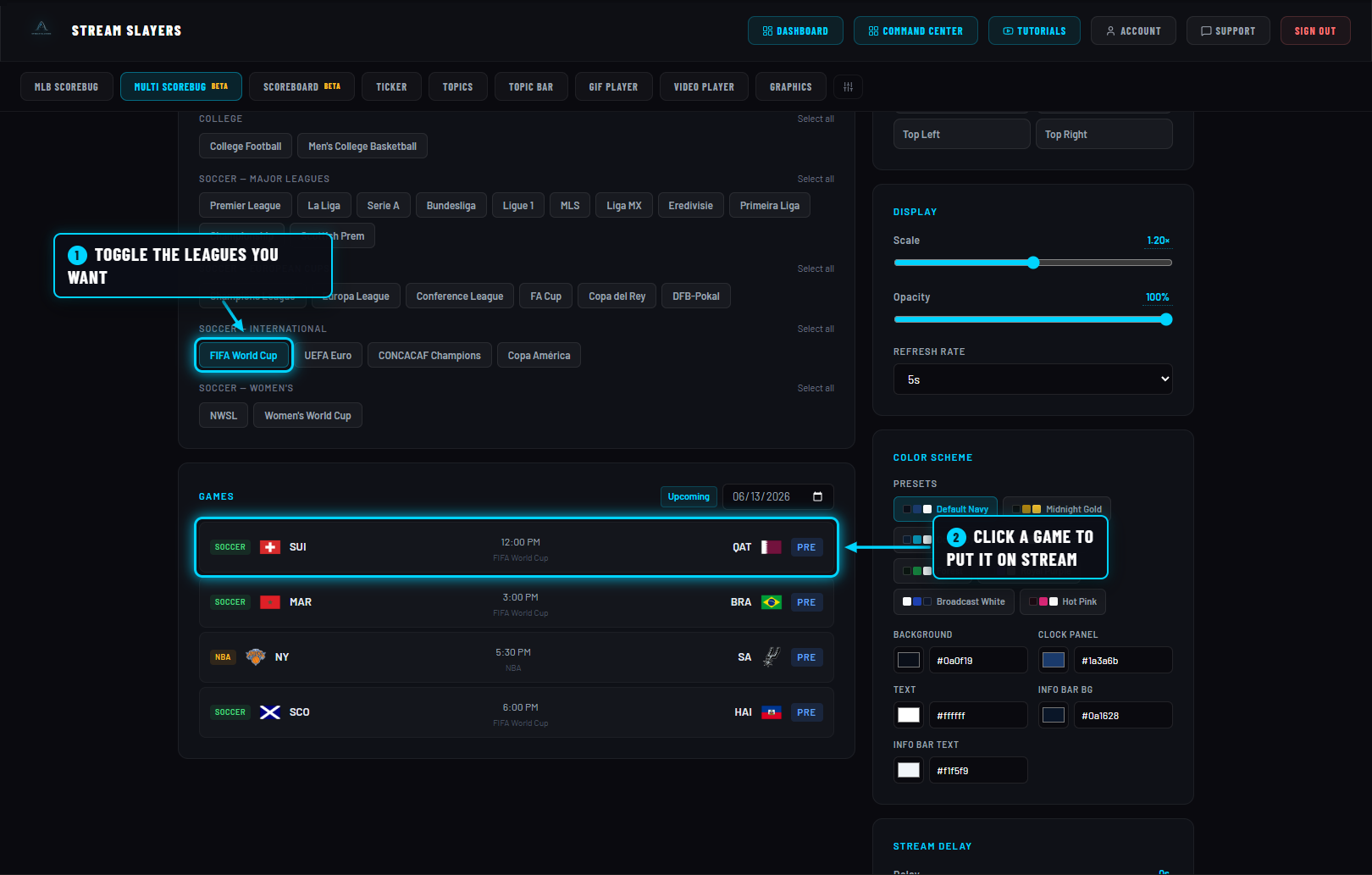Select the MAR vs BRA game row
This screenshot has height=875, width=1372.
(x=517, y=602)
